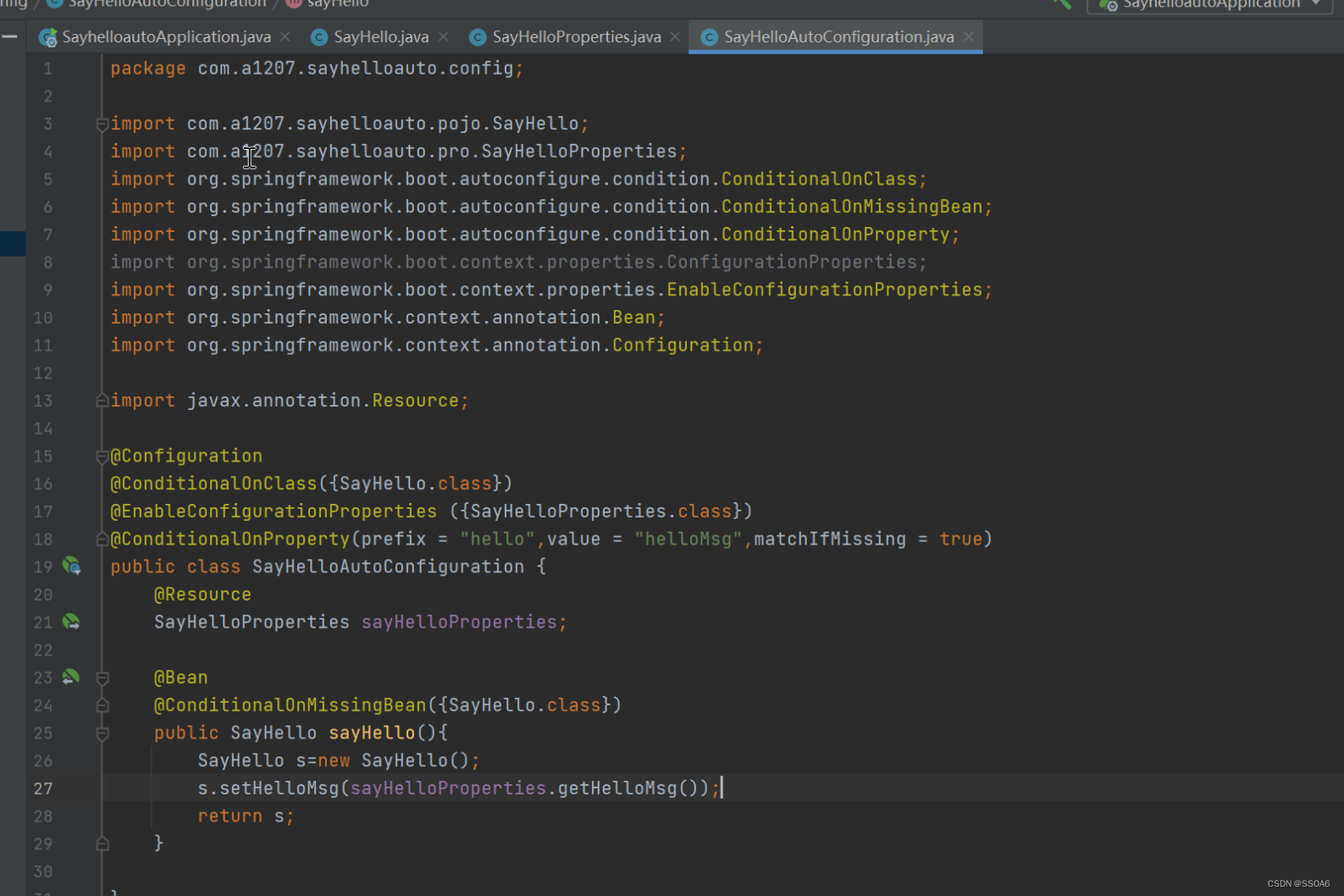The width and height of the screenshot is (1344, 896).
Task: Click ConditionalOnProperty in the import on line 7
Action: [x=835, y=234]
